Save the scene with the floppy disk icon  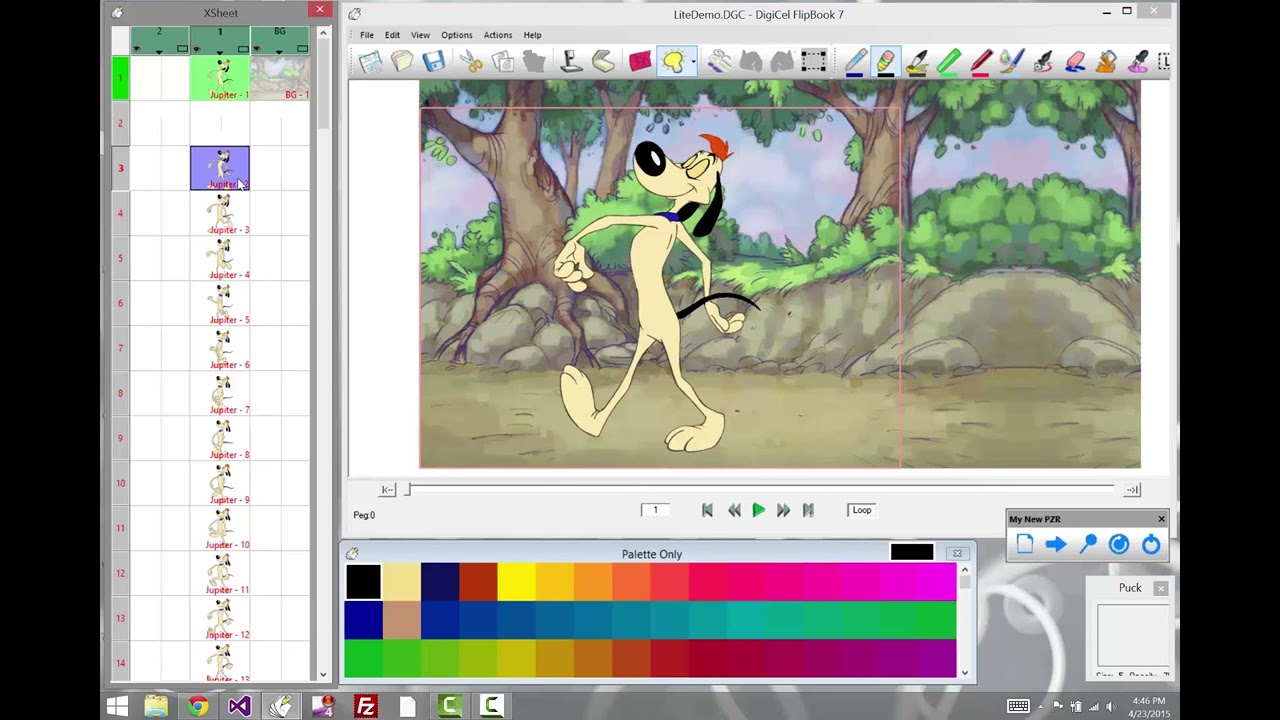tap(433, 62)
